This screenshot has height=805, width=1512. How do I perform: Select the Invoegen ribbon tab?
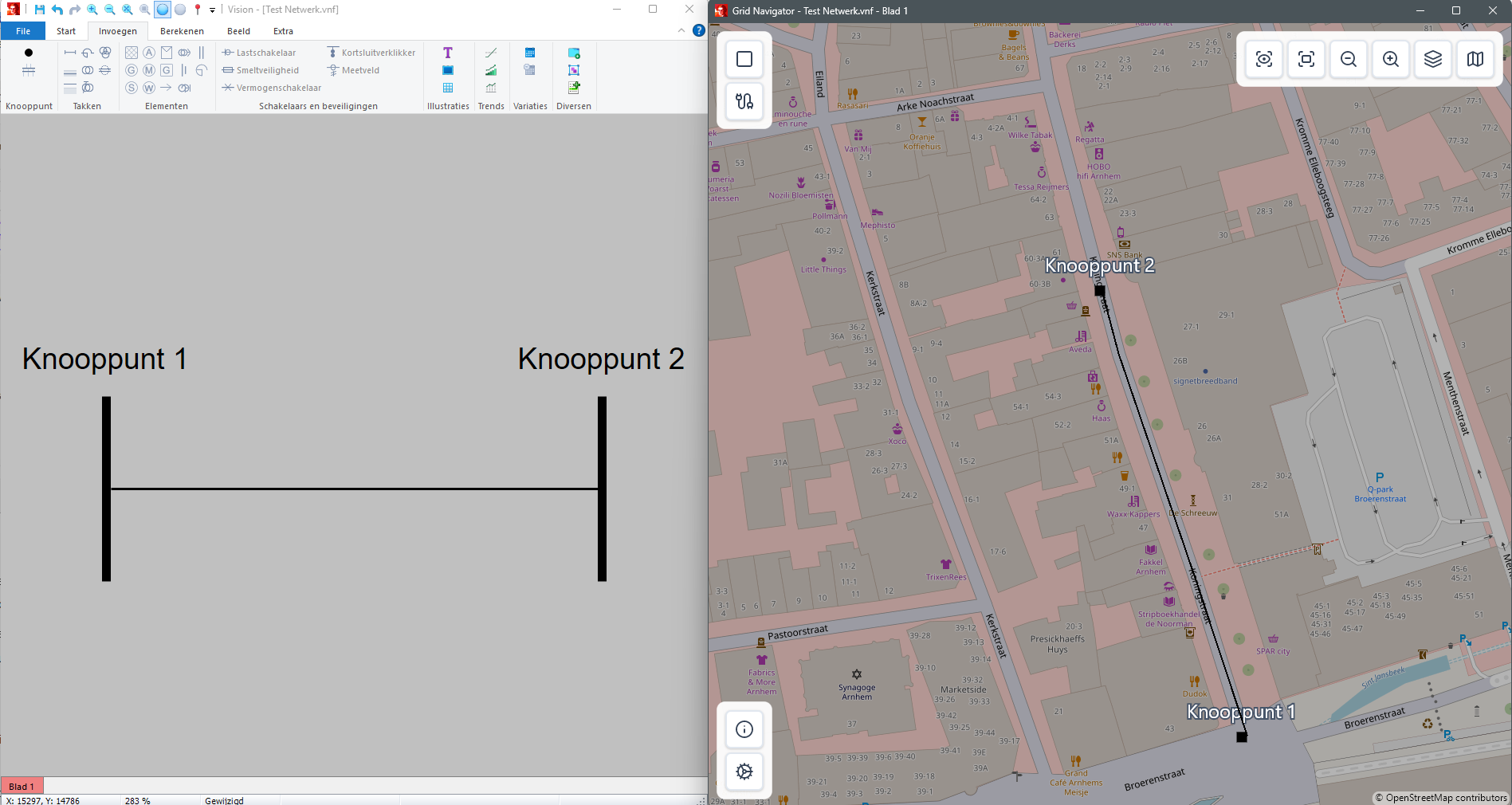118,31
